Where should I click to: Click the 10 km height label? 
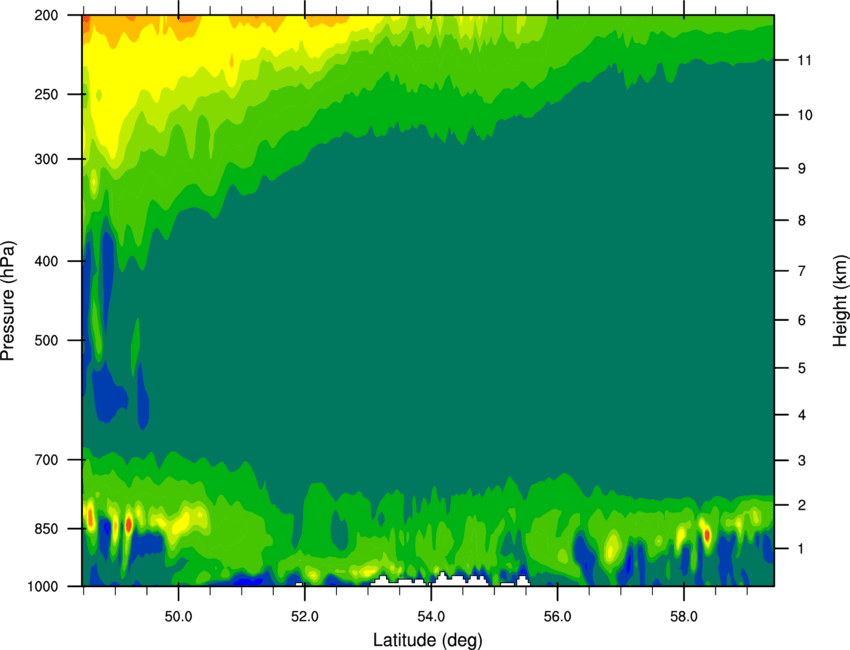coord(805,115)
